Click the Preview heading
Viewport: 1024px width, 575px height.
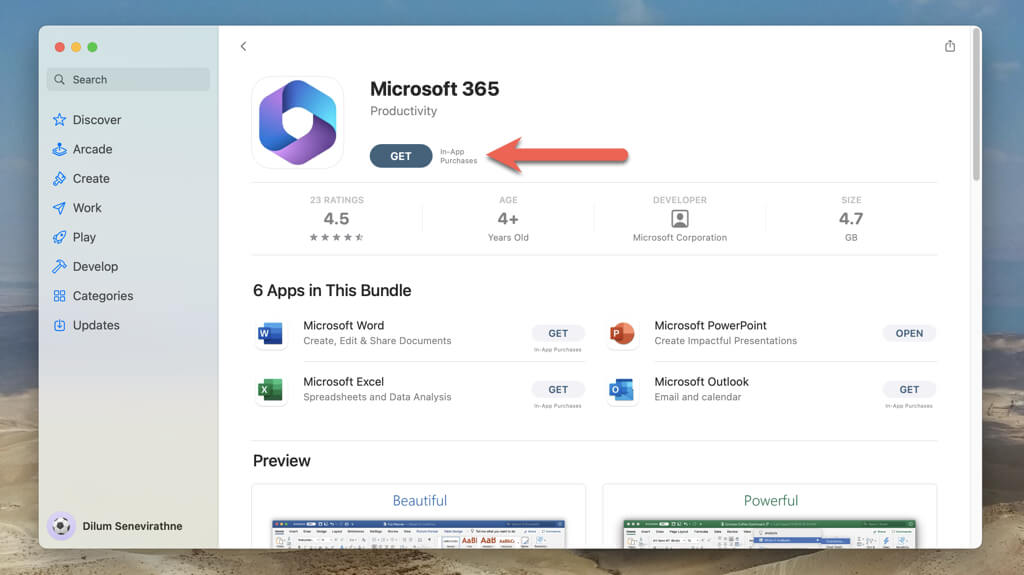tap(282, 461)
